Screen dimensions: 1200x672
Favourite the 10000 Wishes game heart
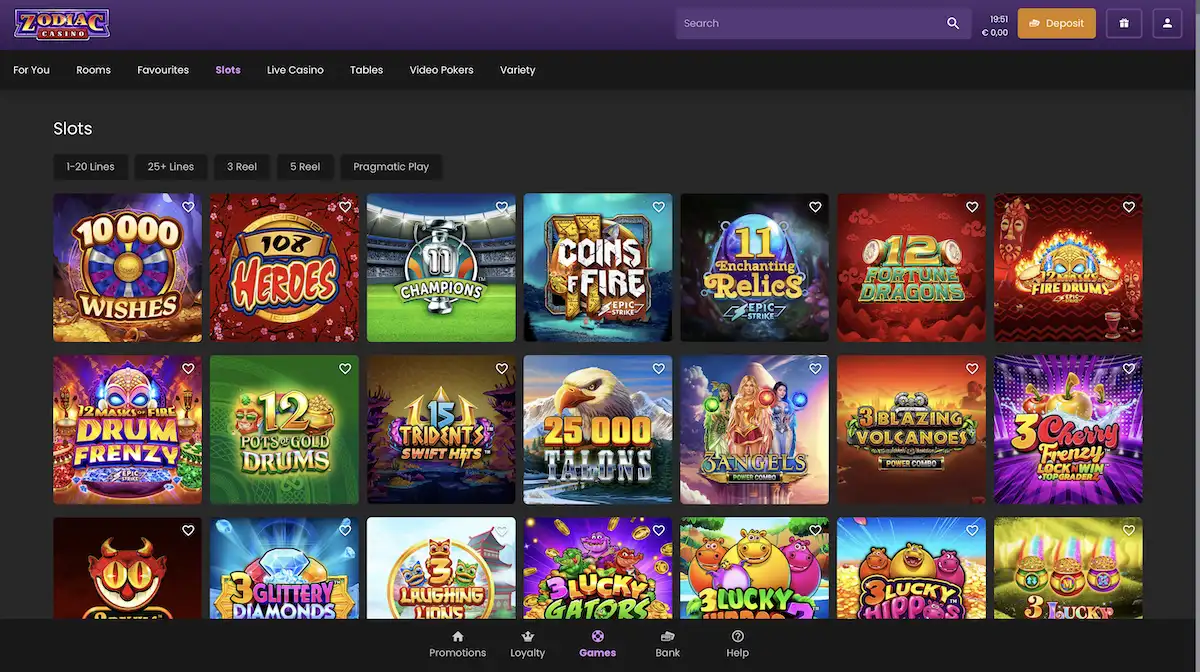pos(188,207)
